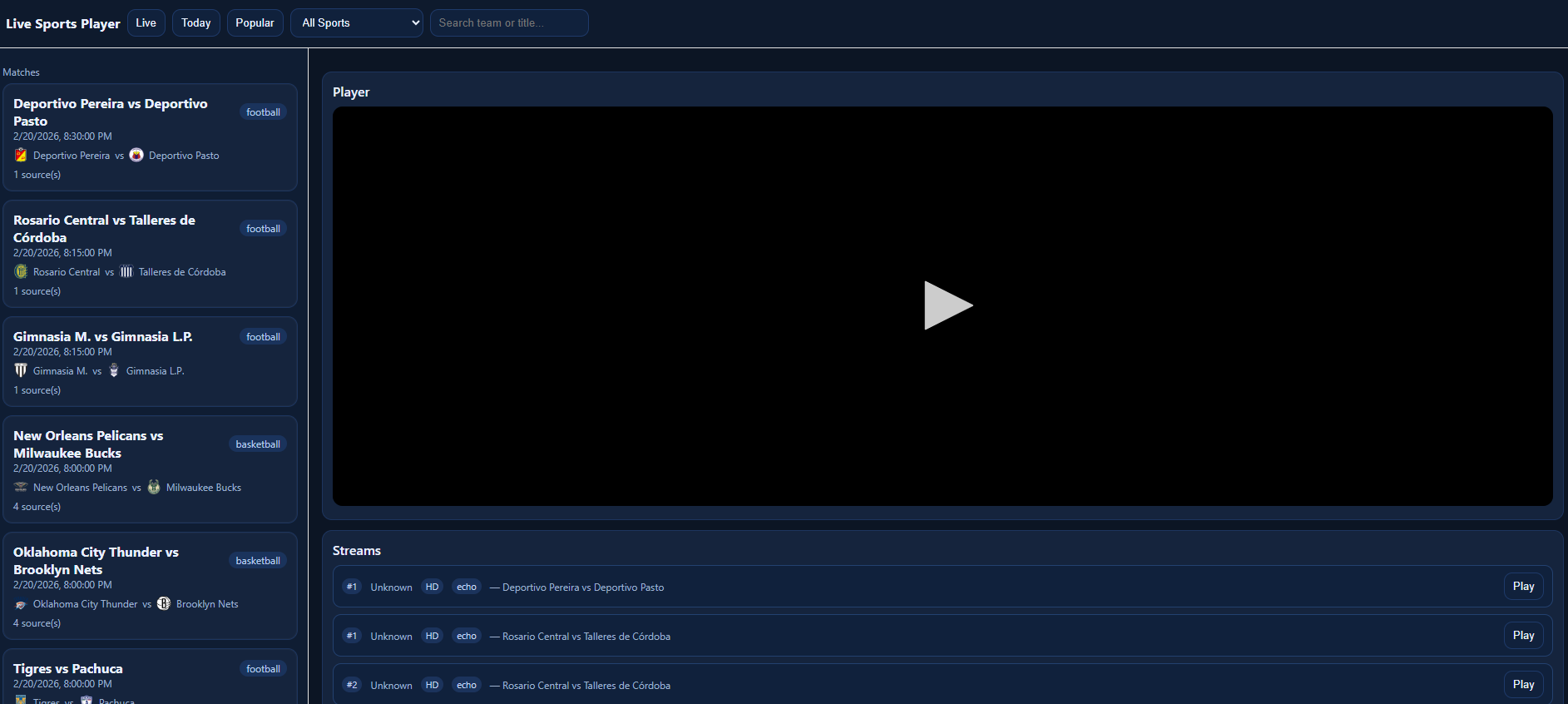1568x704 pixels.
Task: Click the Matches sidebar label
Action: pyautogui.click(x=21, y=72)
